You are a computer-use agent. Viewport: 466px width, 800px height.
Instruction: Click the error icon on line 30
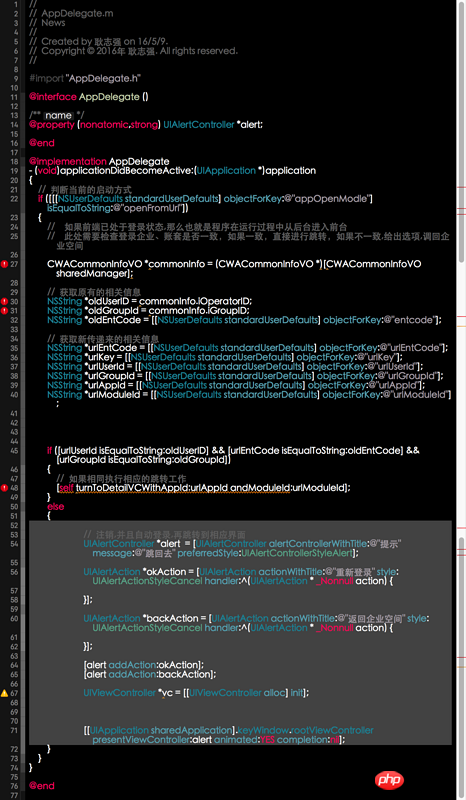4,301
